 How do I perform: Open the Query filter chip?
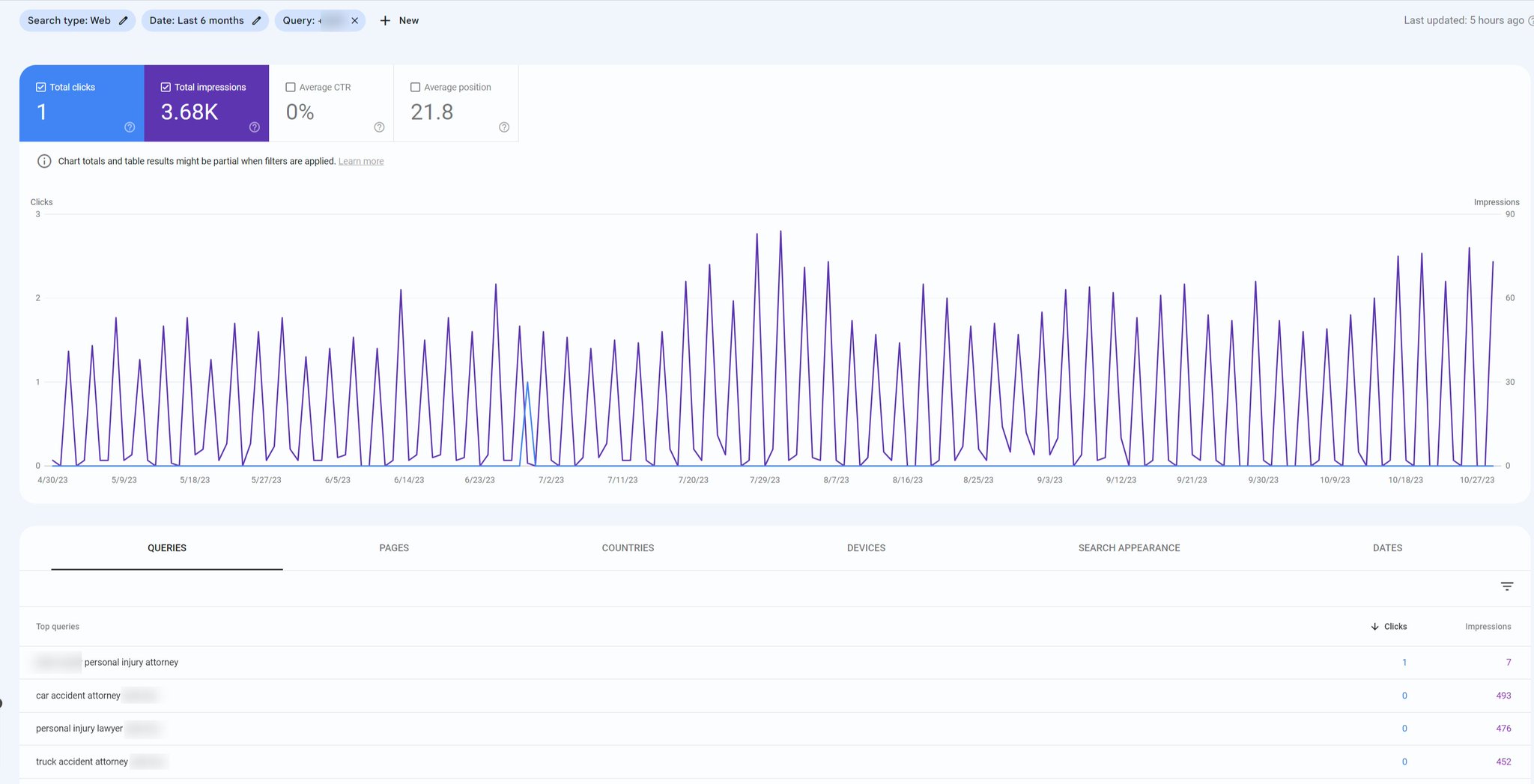click(320, 21)
